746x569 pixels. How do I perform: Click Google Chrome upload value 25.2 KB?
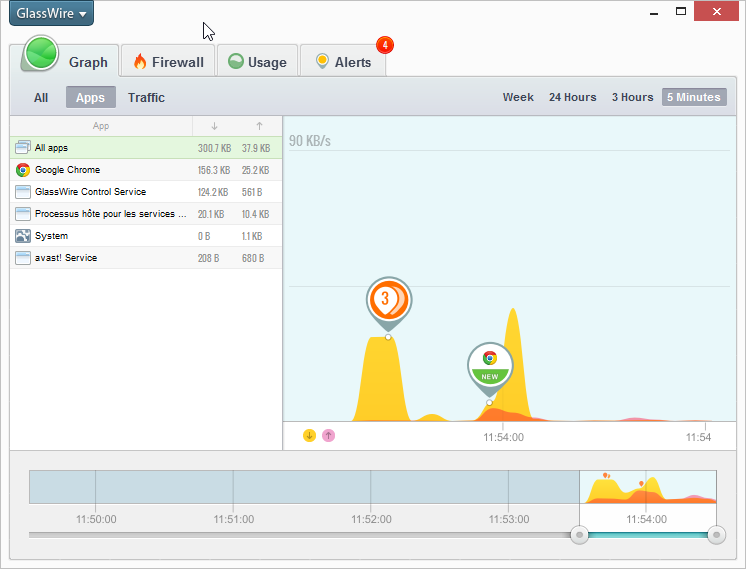click(255, 170)
